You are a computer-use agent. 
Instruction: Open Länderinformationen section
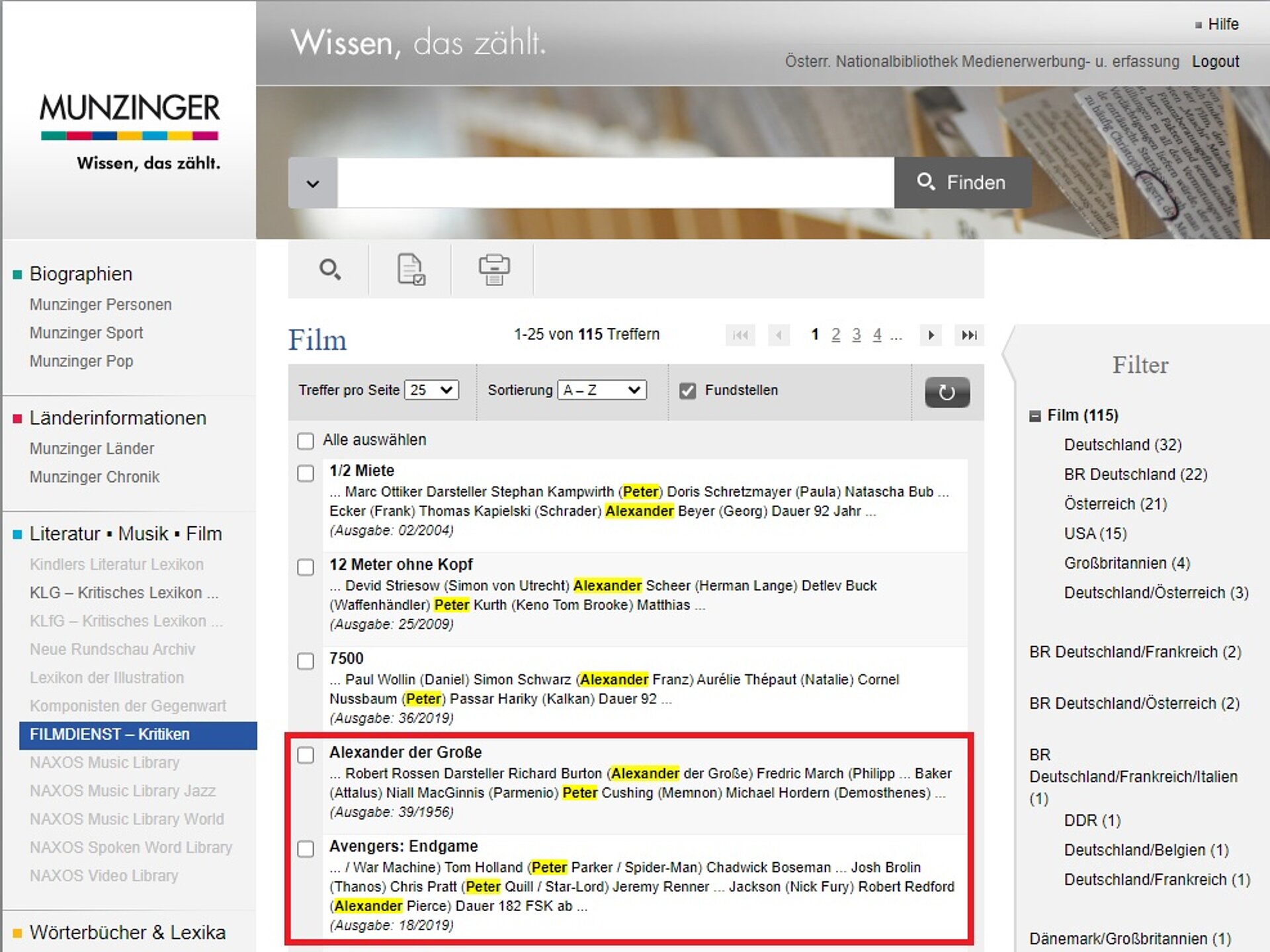[118, 418]
